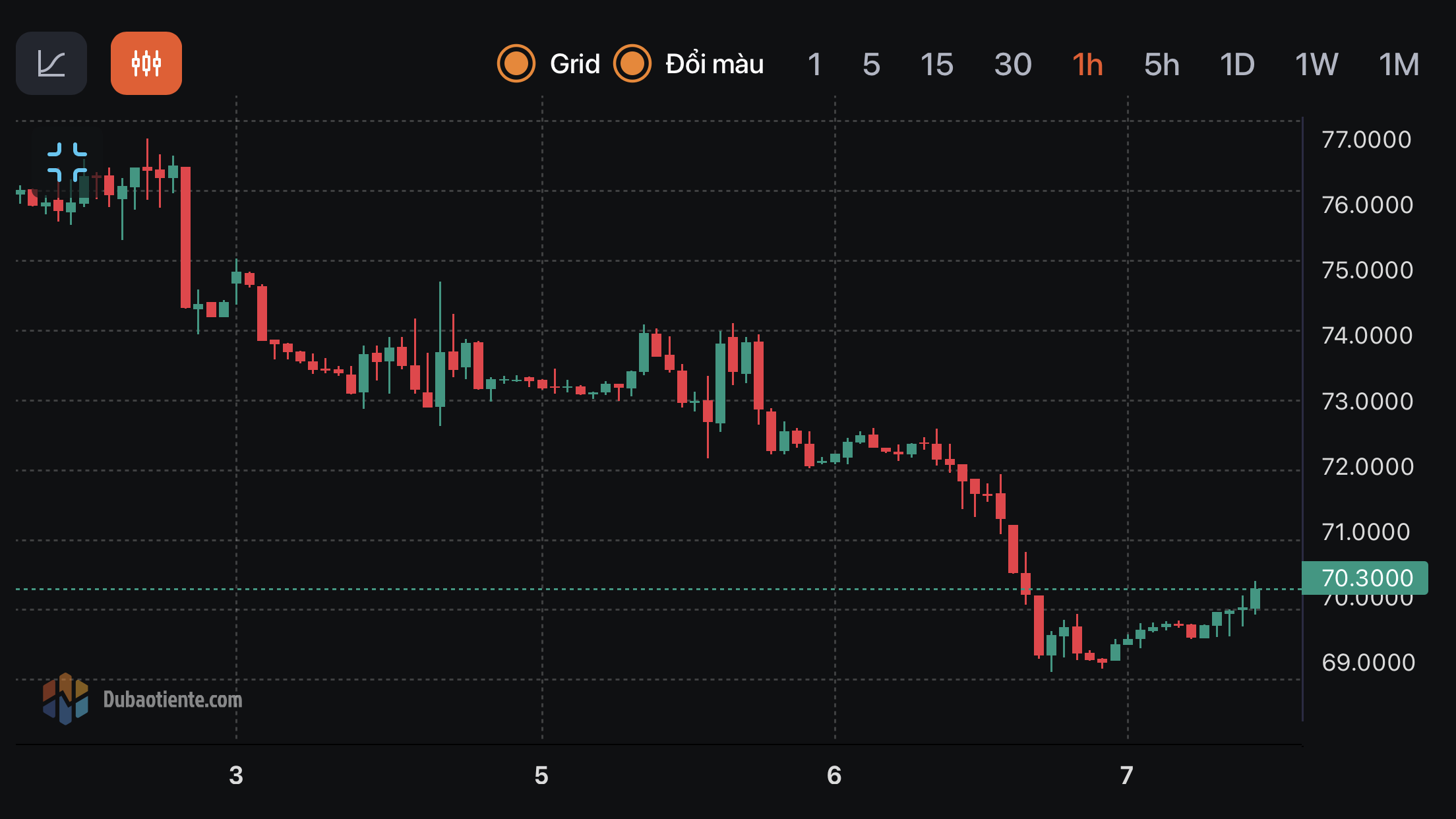Select the 1M timeframe
The width and height of the screenshot is (1456, 819).
pyautogui.click(x=1399, y=64)
